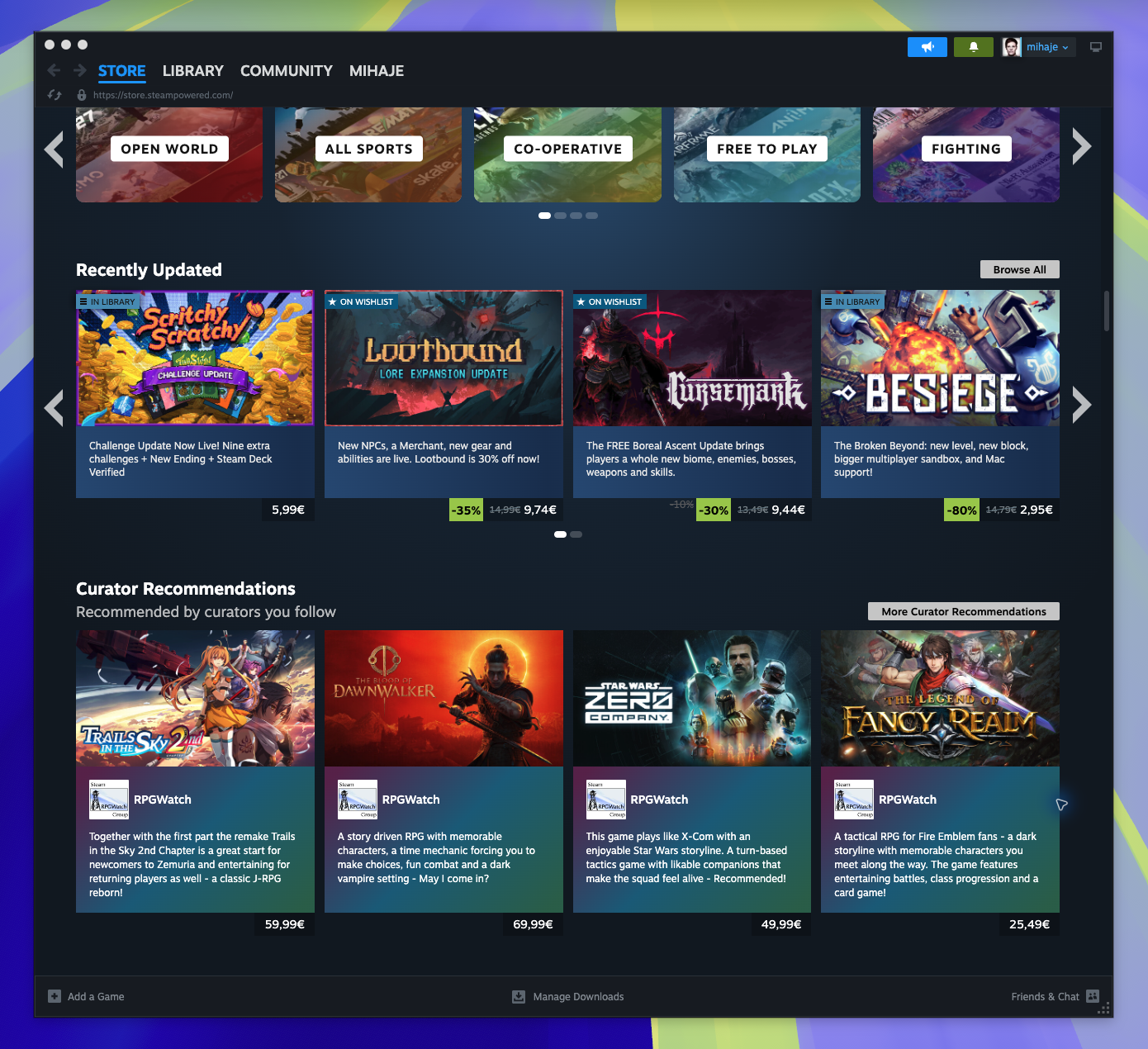Screen dimensions: 1148x1049
Task: Open the Lootbound game image
Action: tap(444, 358)
